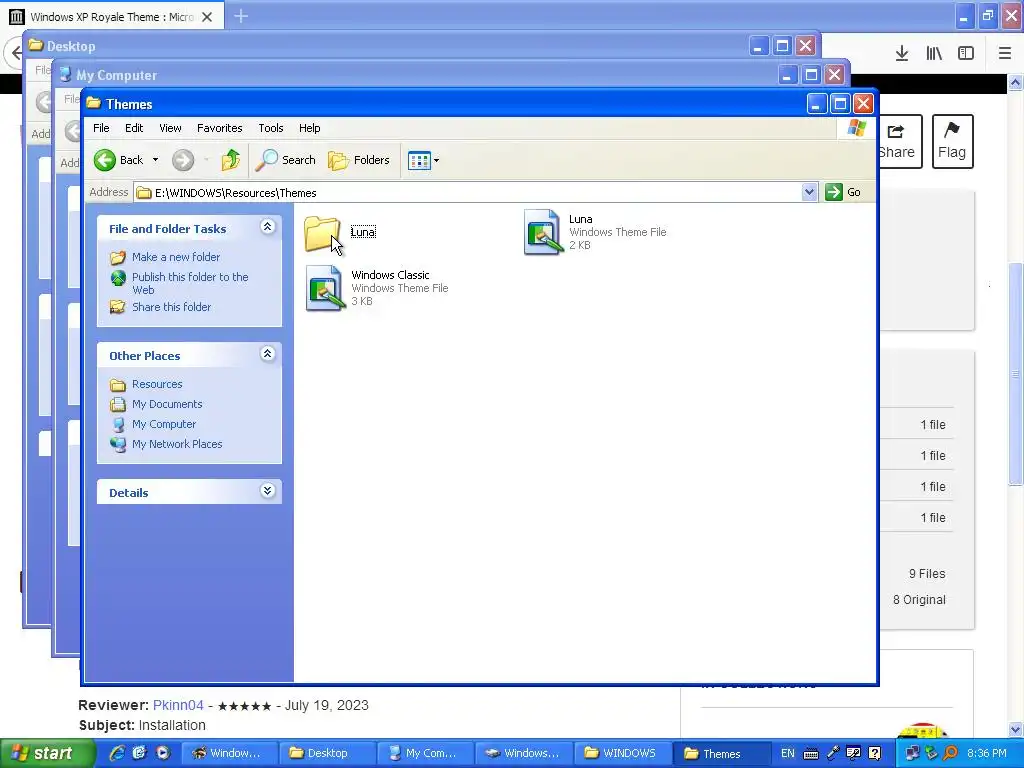Screen dimensions: 1024x768
Task: Click the system tray clock
Action: click(x=986, y=753)
